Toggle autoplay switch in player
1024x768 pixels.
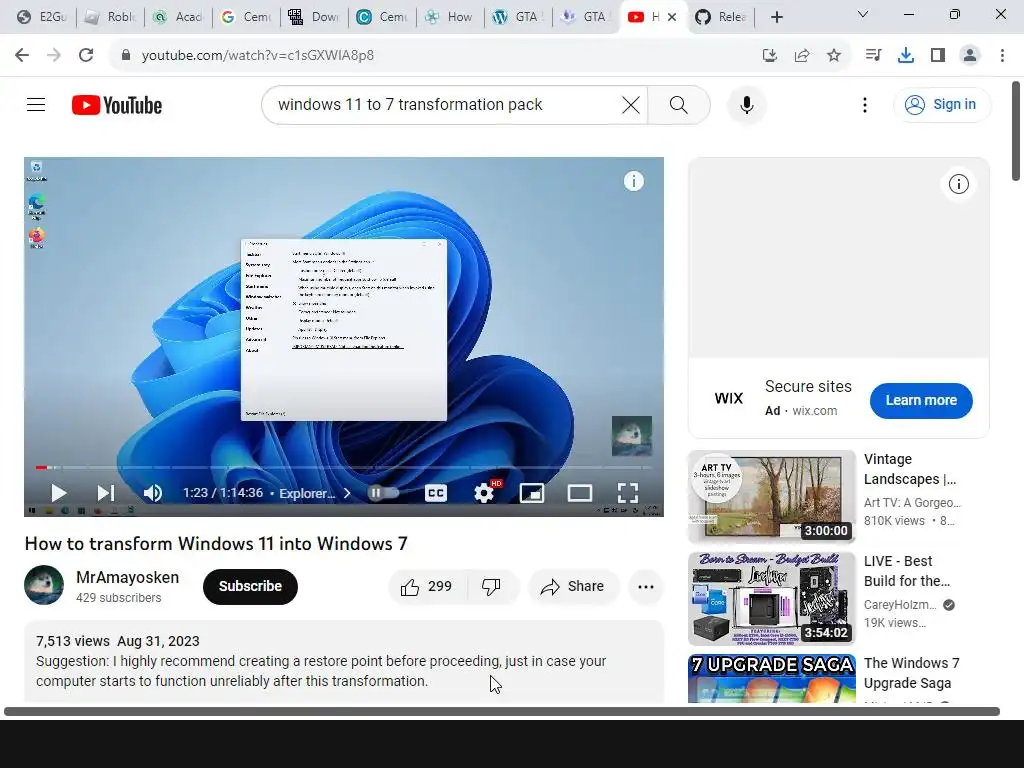click(x=383, y=493)
